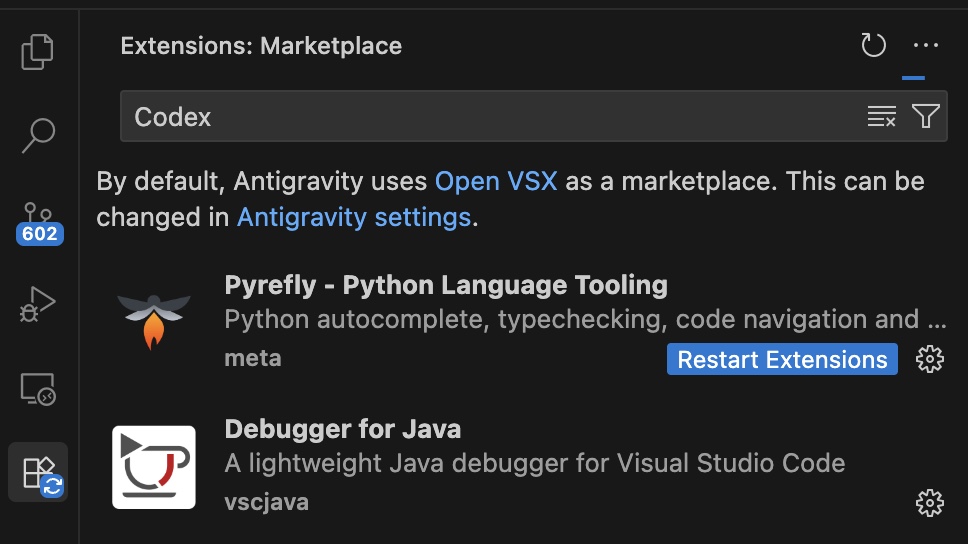968x544 pixels.
Task: Click the Debugger for Java cup icon
Action: pyautogui.click(x=154, y=467)
